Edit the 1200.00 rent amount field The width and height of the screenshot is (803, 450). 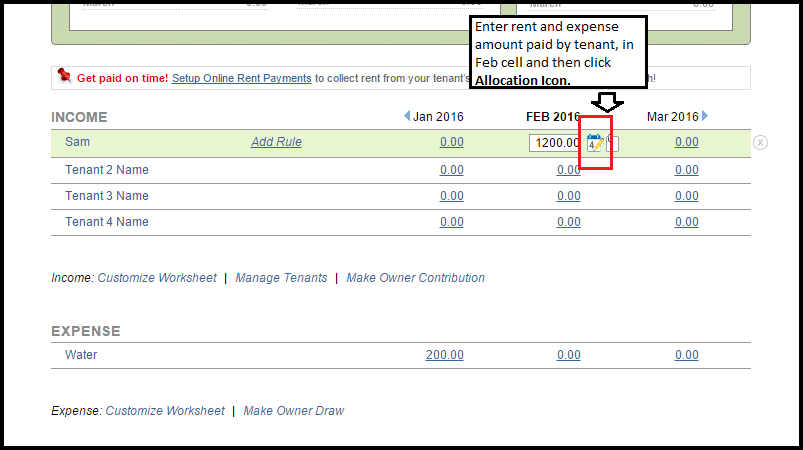(555, 143)
